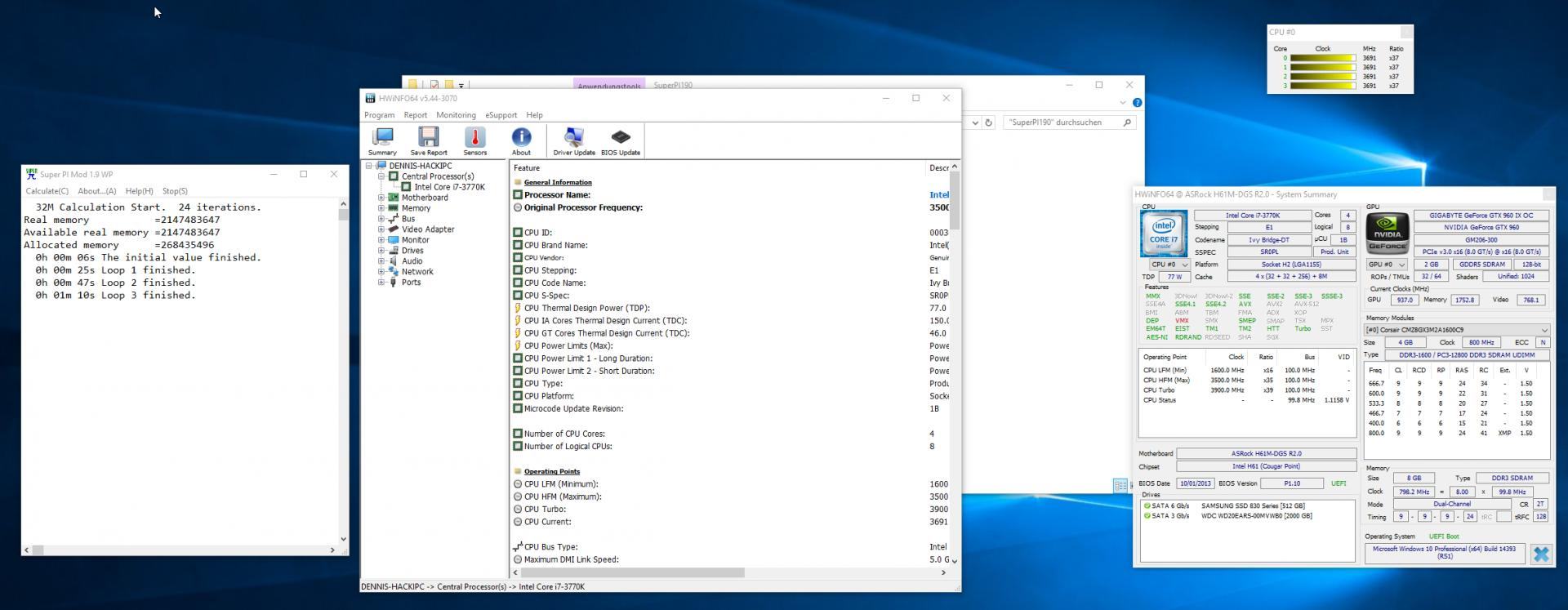The image size is (1568, 610).
Task: Click the Bus icon in the tree
Action: click(394, 219)
